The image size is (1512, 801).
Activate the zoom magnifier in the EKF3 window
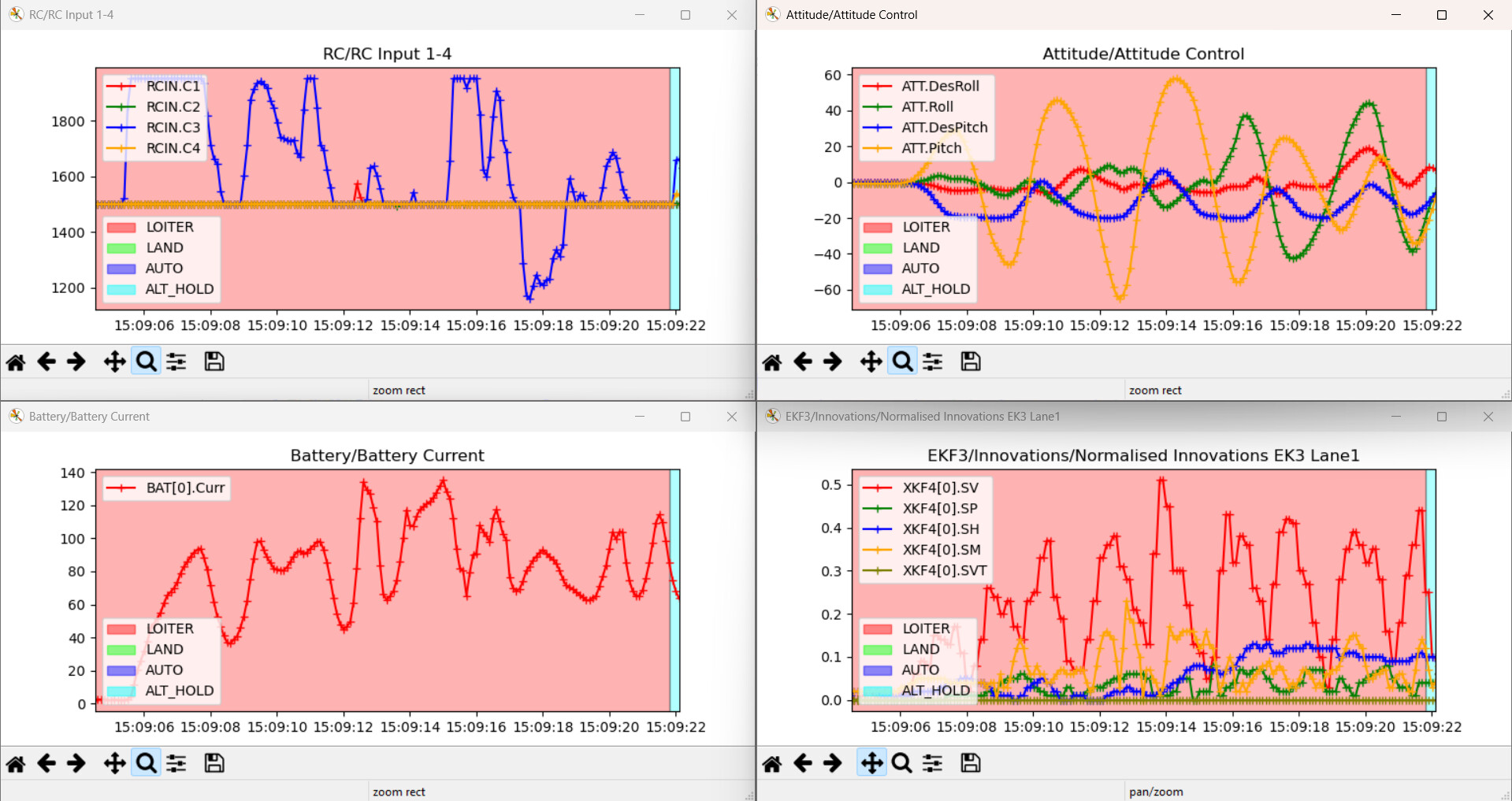tap(902, 764)
